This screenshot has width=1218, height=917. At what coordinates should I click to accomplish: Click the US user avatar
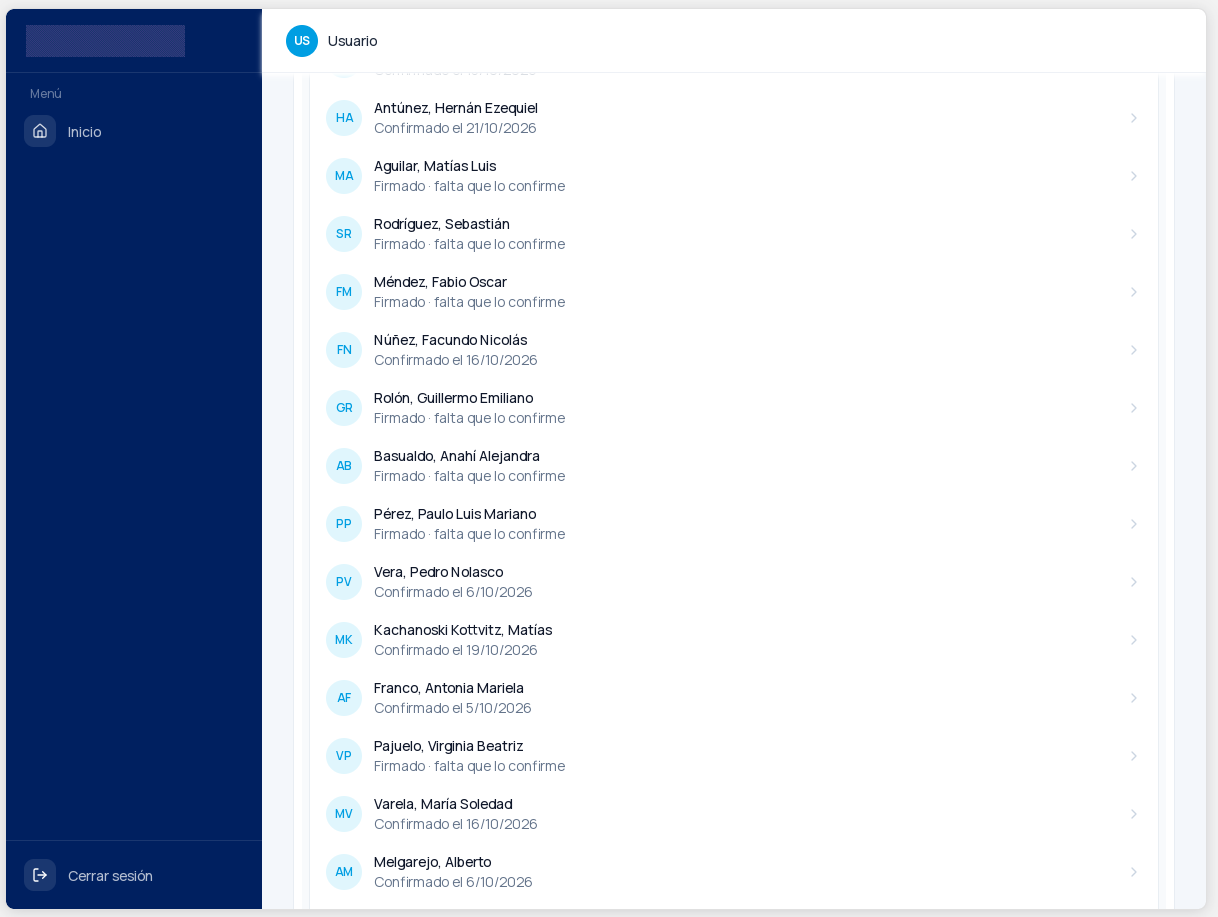coord(302,41)
